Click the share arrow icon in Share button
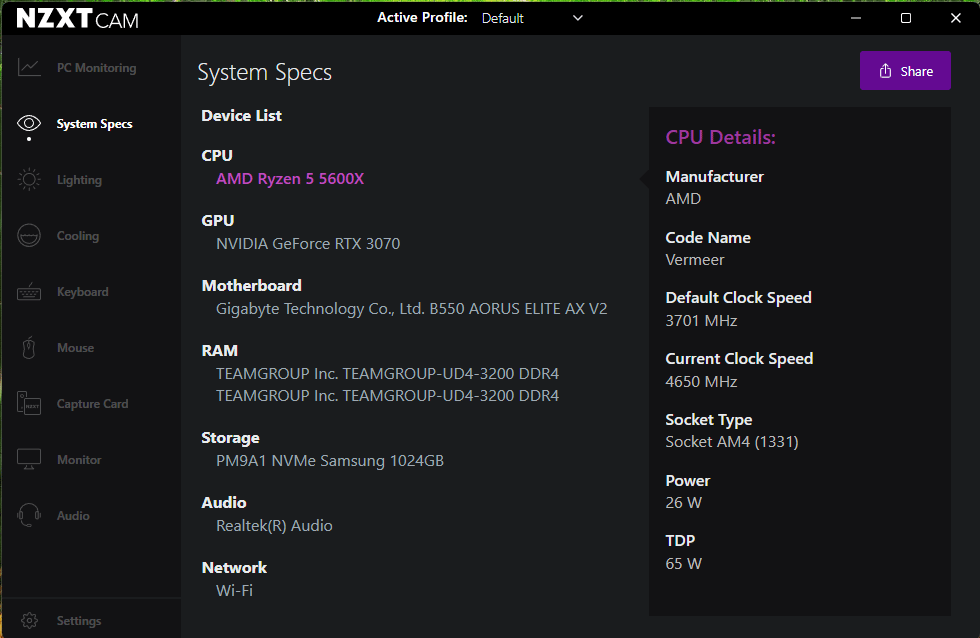The width and height of the screenshot is (980, 638). point(885,71)
